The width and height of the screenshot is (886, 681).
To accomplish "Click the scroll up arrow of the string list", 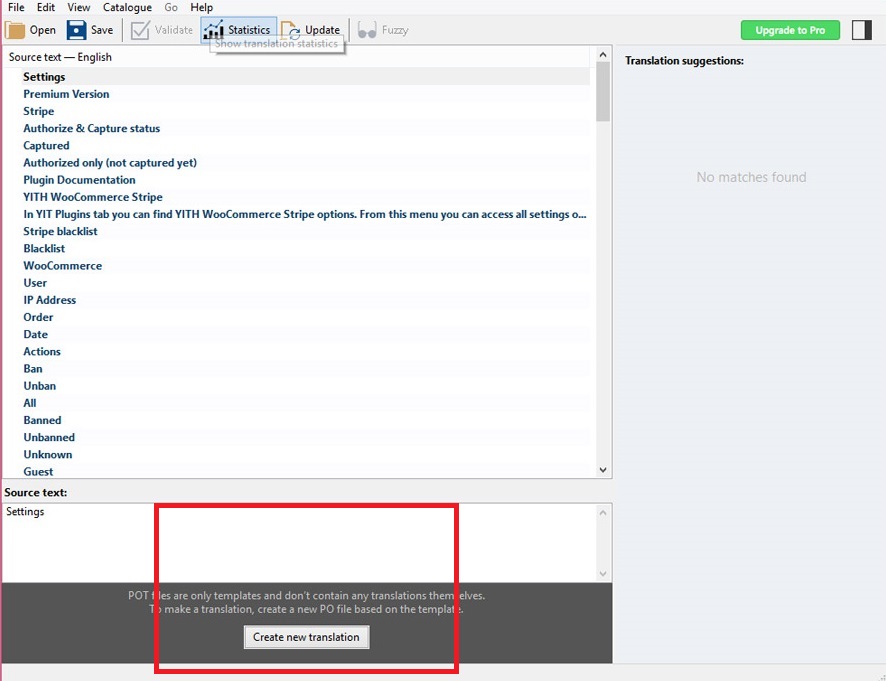I will pyautogui.click(x=603, y=55).
